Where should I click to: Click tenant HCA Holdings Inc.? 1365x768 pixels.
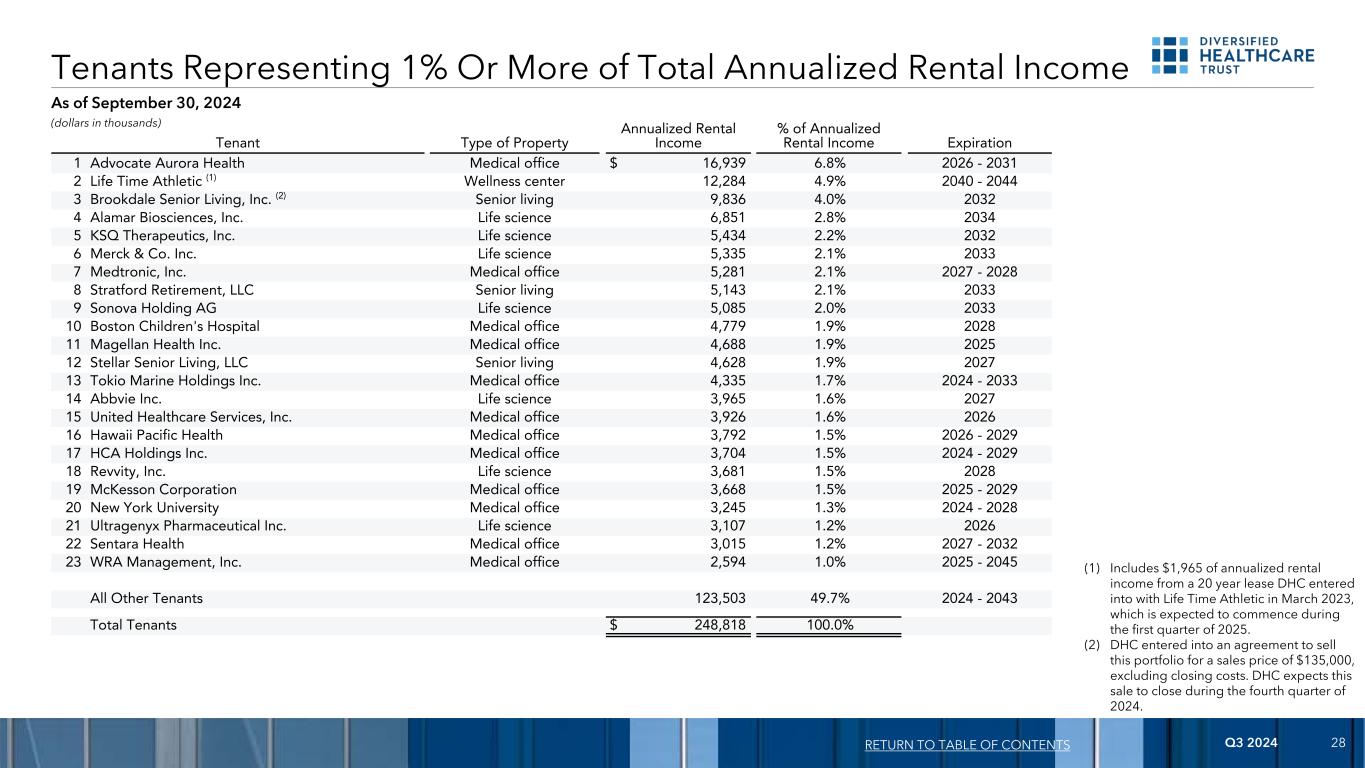pyautogui.click(x=149, y=453)
